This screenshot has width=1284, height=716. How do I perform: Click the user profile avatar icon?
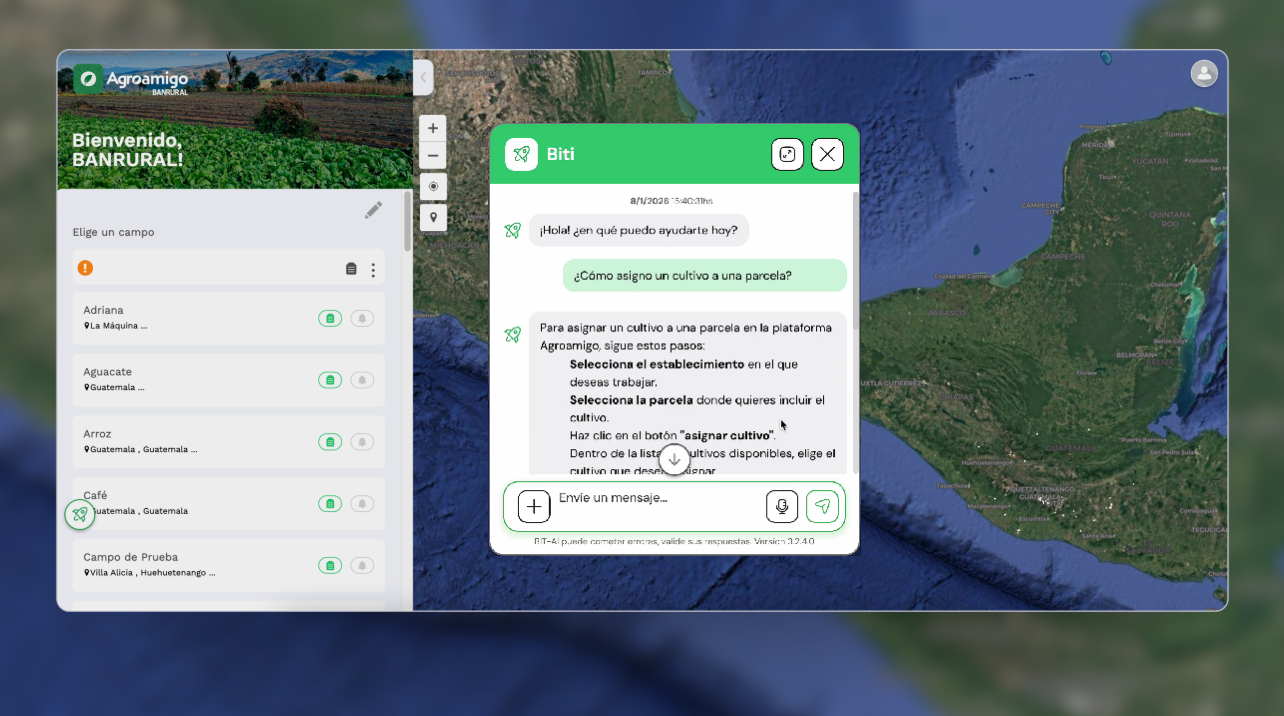pos(1204,73)
